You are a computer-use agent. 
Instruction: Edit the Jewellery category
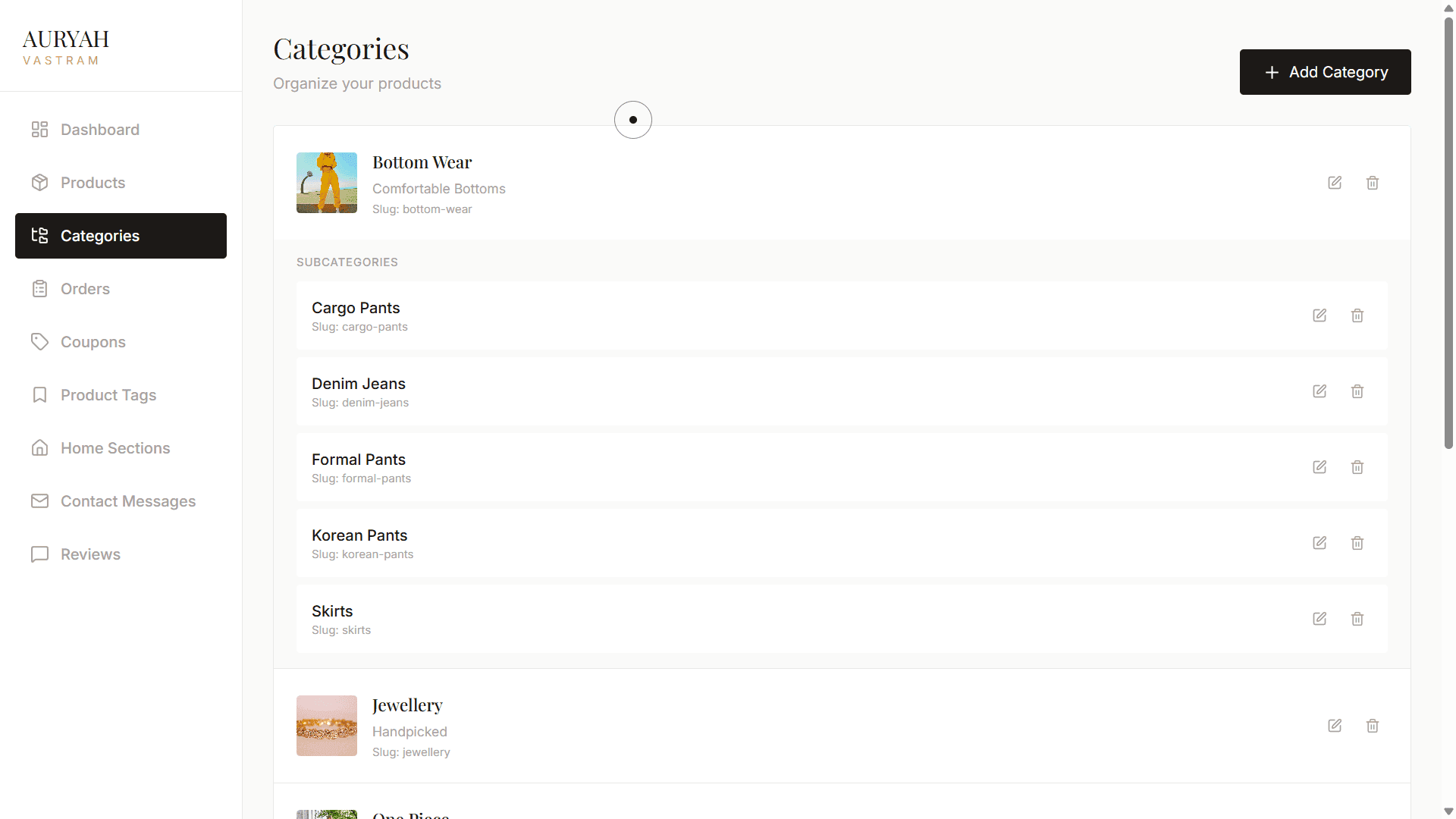[1335, 726]
